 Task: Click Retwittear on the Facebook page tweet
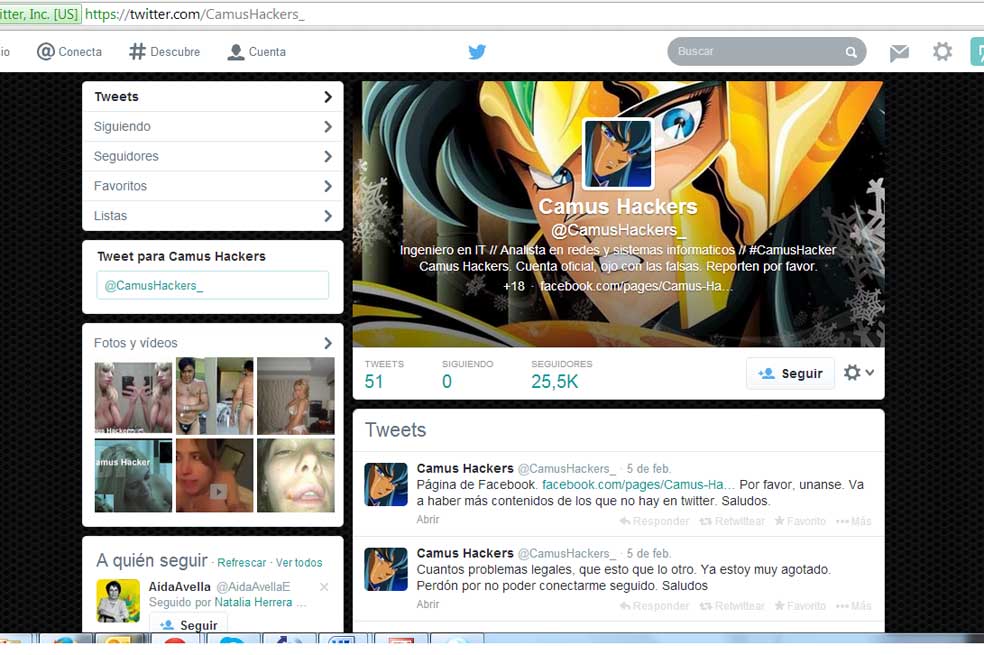coord(732,521)
